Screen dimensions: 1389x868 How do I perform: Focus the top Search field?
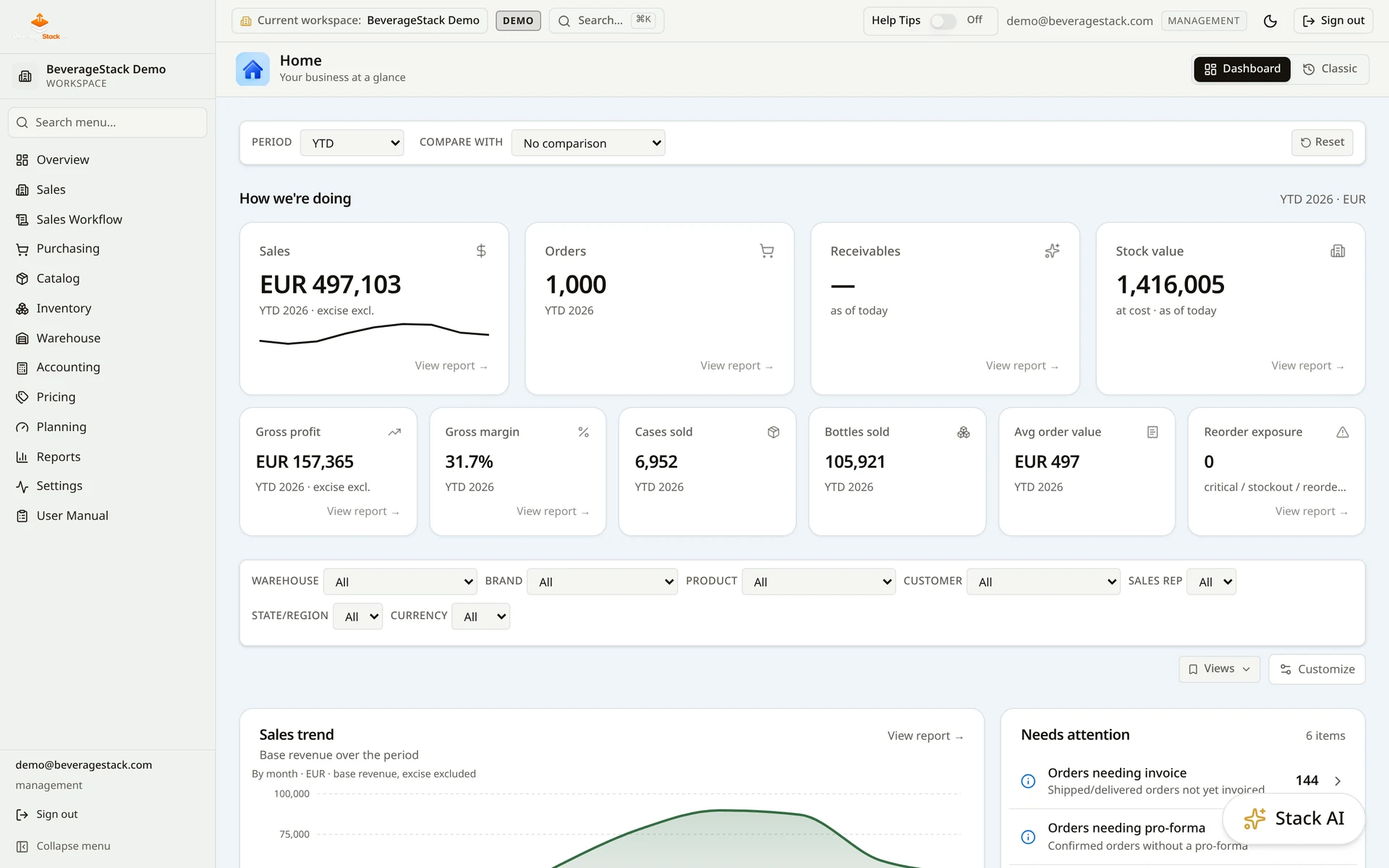[x=606, y=21]
